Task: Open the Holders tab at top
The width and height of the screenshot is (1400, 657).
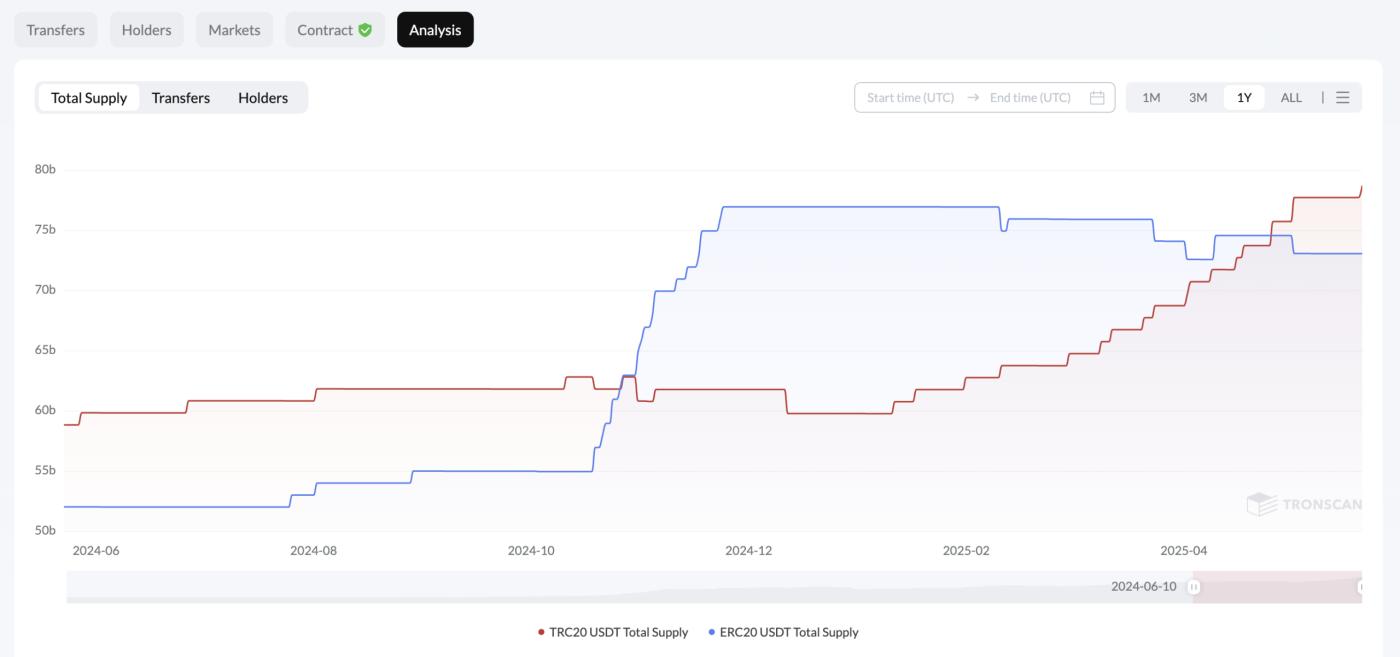Action: click(146, 30)
